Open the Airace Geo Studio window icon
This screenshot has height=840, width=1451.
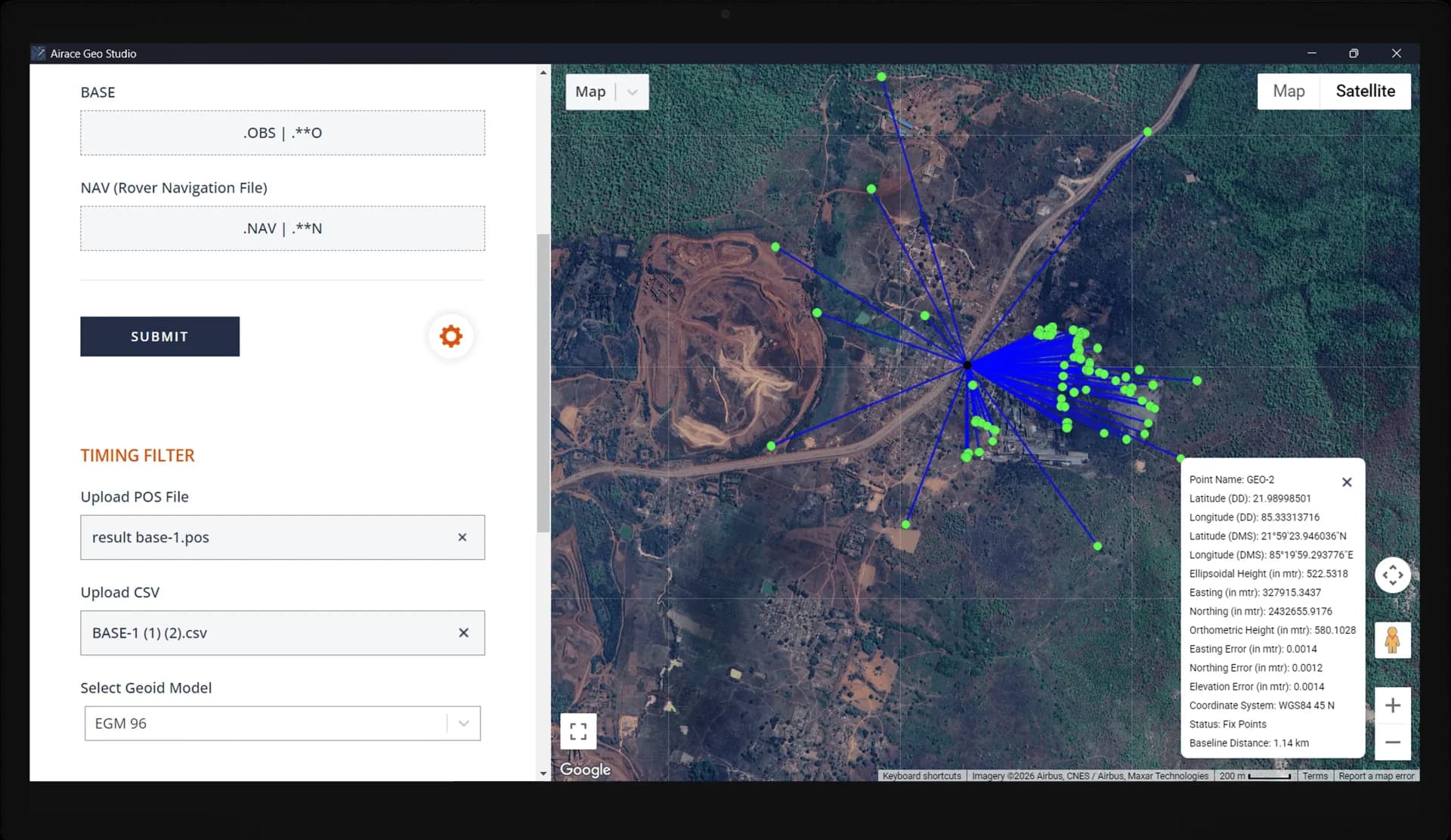[x=39, y=53]
